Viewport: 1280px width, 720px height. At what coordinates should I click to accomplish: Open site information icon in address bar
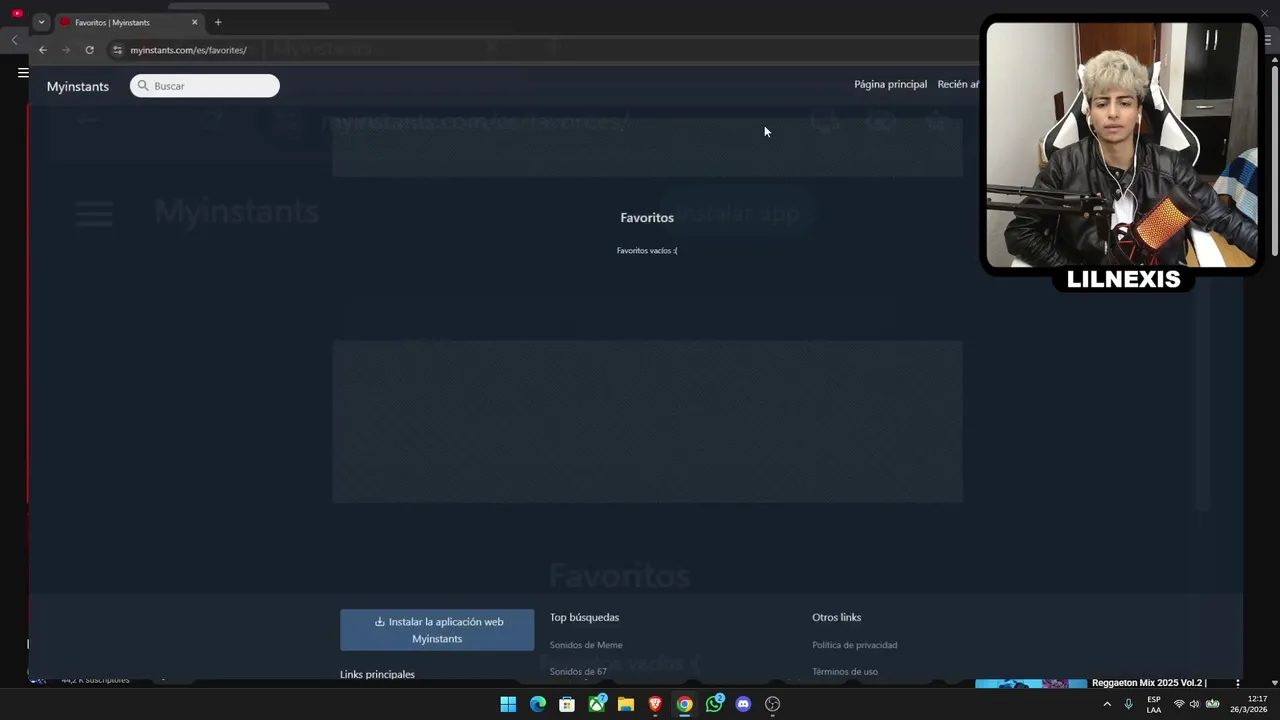point(117,50)
